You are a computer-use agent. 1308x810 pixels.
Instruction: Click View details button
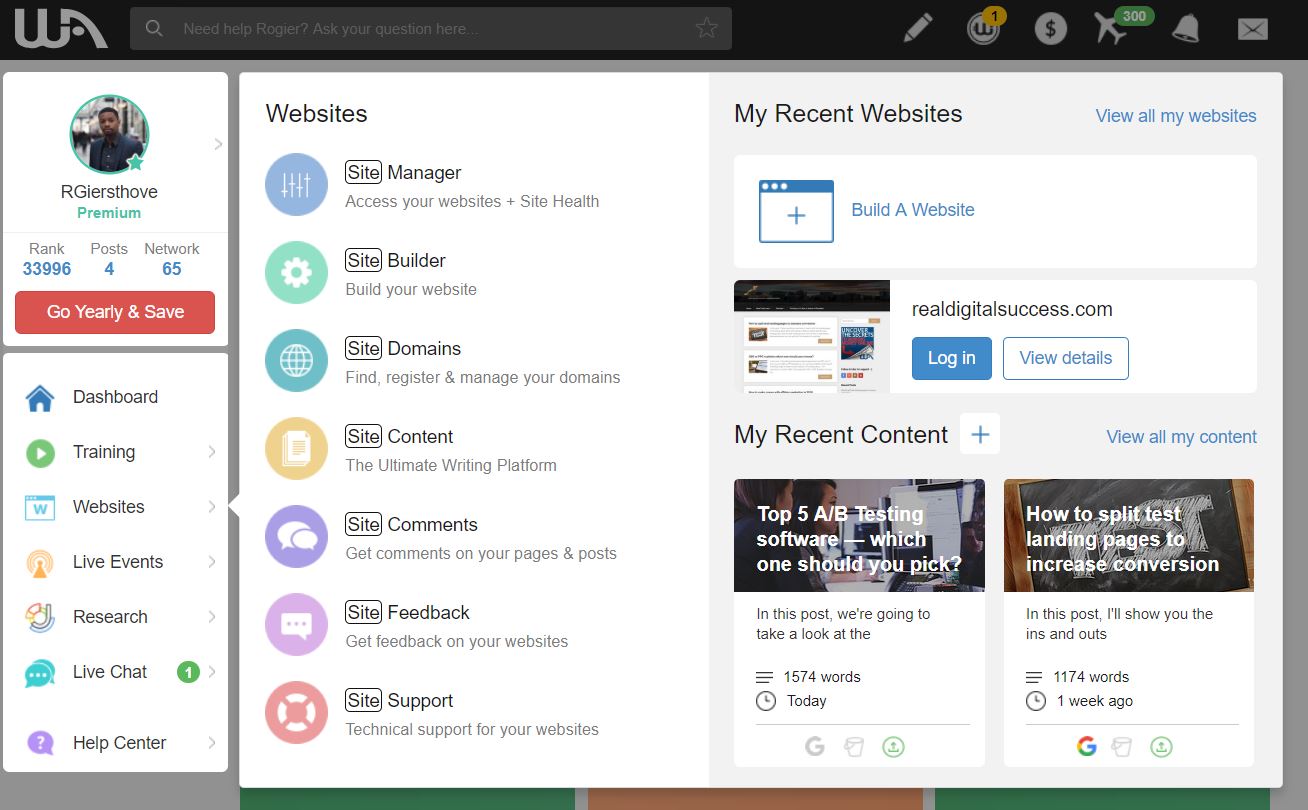tap(1065, 358)
